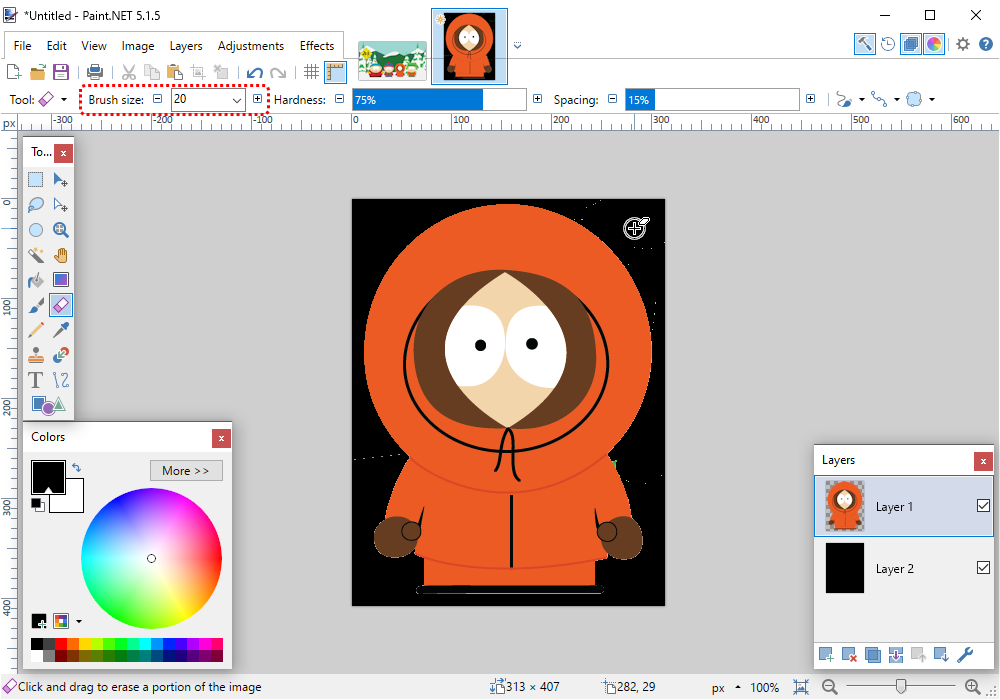Add a new layer in Layers panel
1000x700 pixels.
(x=826, y=654)
